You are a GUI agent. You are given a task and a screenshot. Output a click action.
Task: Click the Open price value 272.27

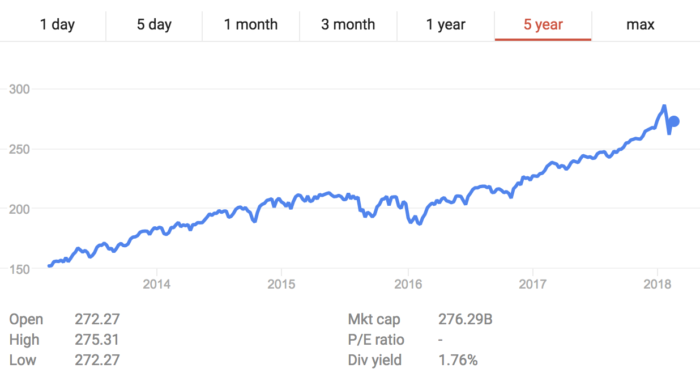97,319
